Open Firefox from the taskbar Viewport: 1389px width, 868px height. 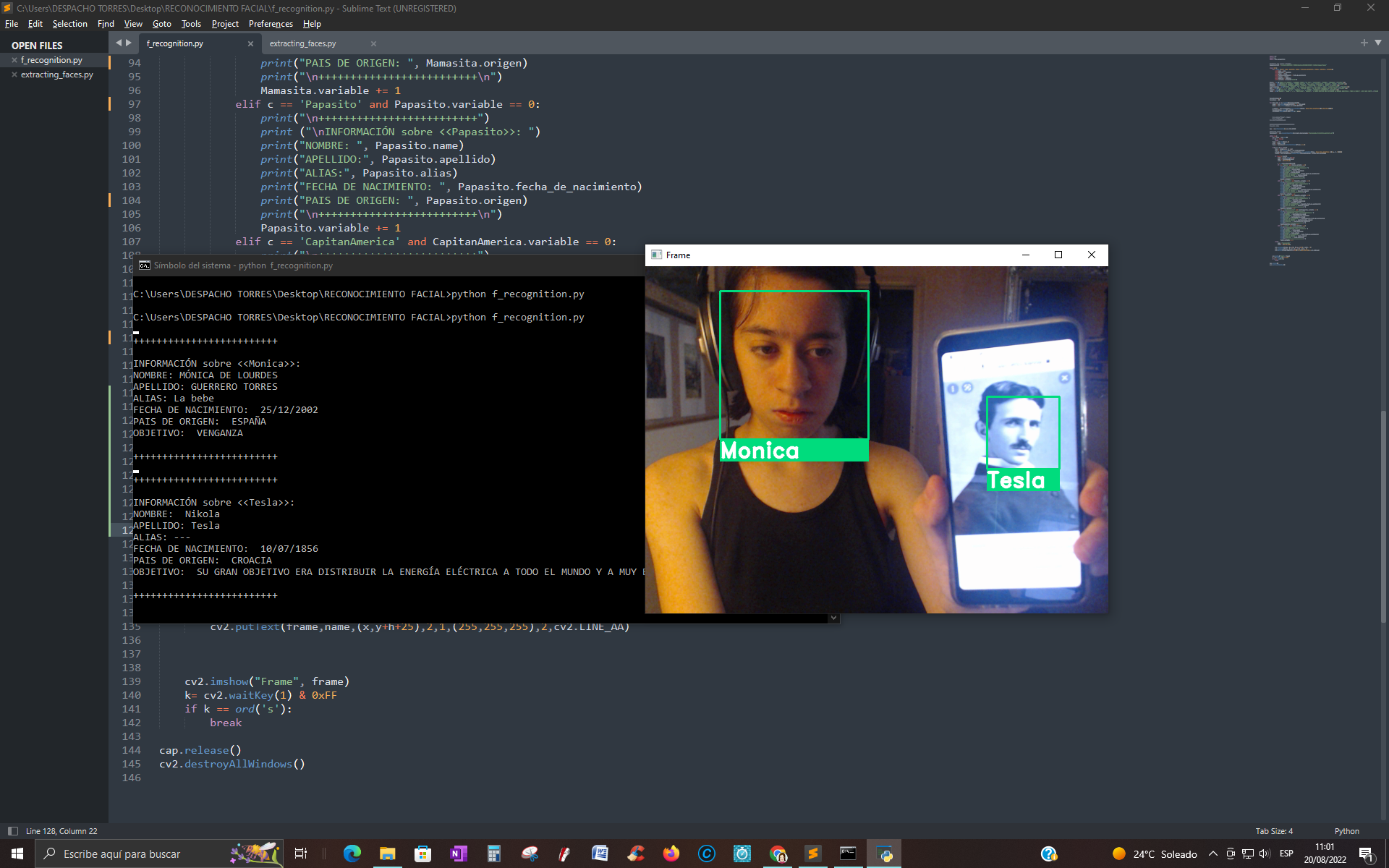(671, 854)
